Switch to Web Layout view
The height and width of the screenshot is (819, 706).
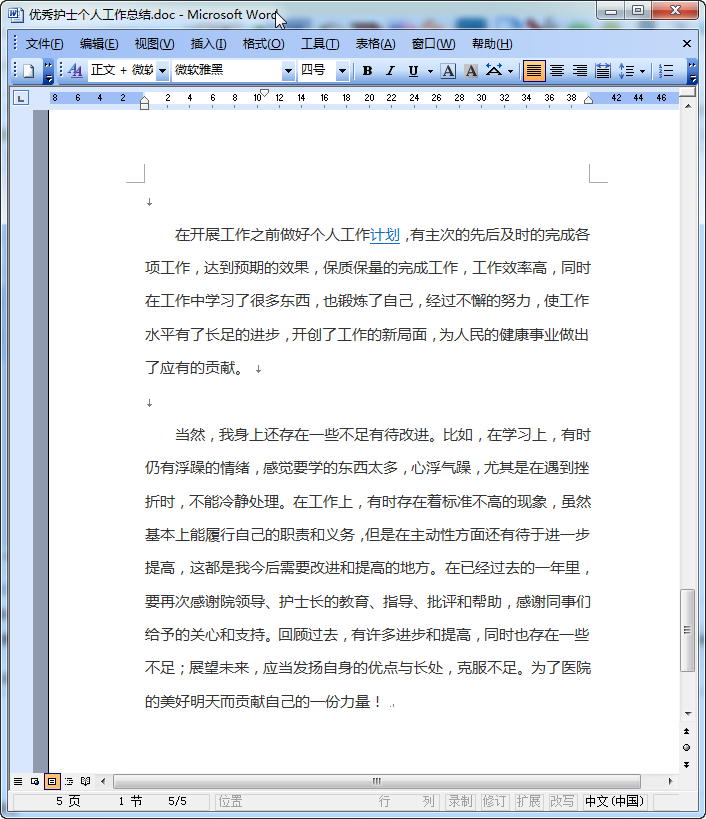click(35, 781)
